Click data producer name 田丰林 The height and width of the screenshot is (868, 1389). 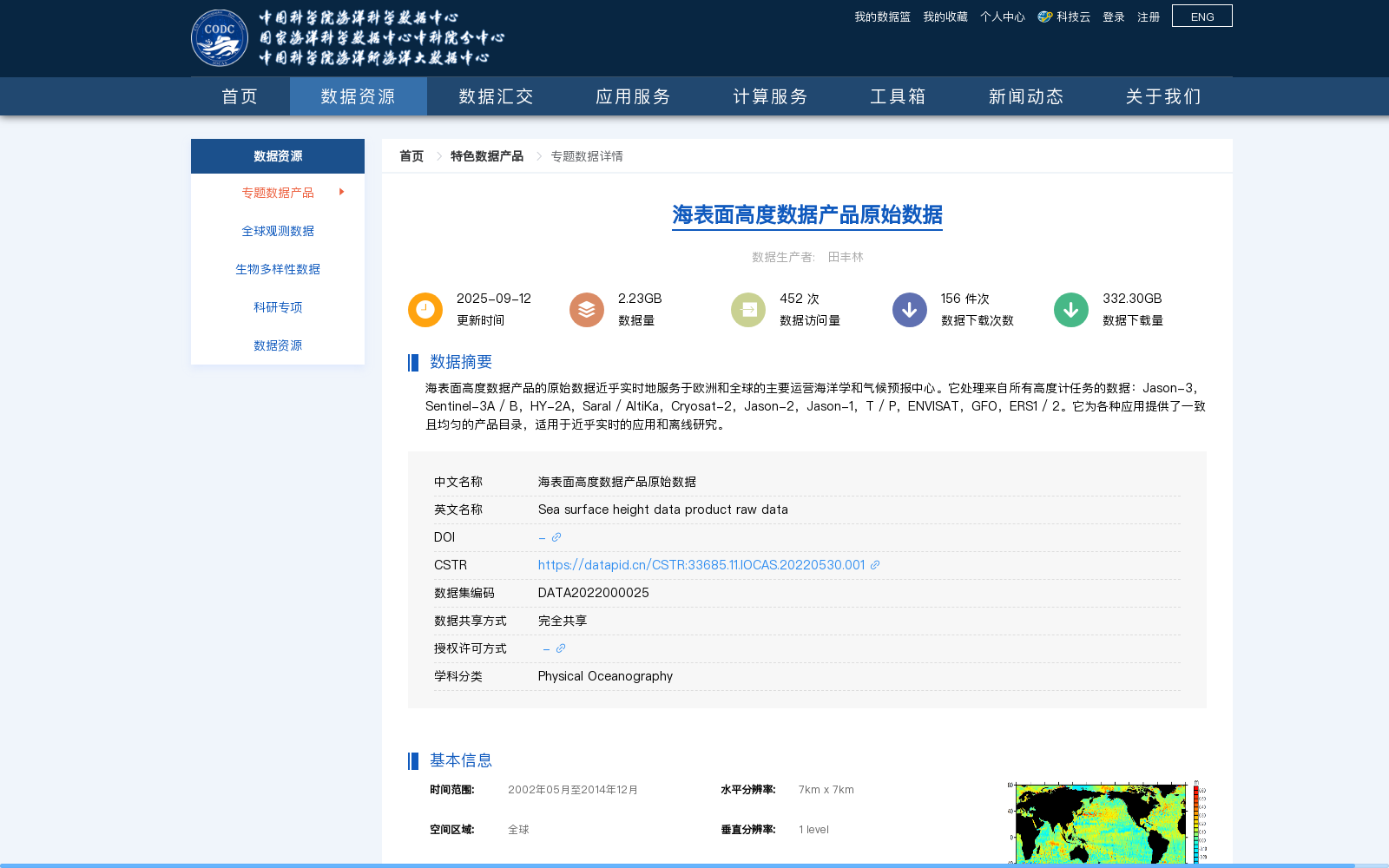pos(846,257)
